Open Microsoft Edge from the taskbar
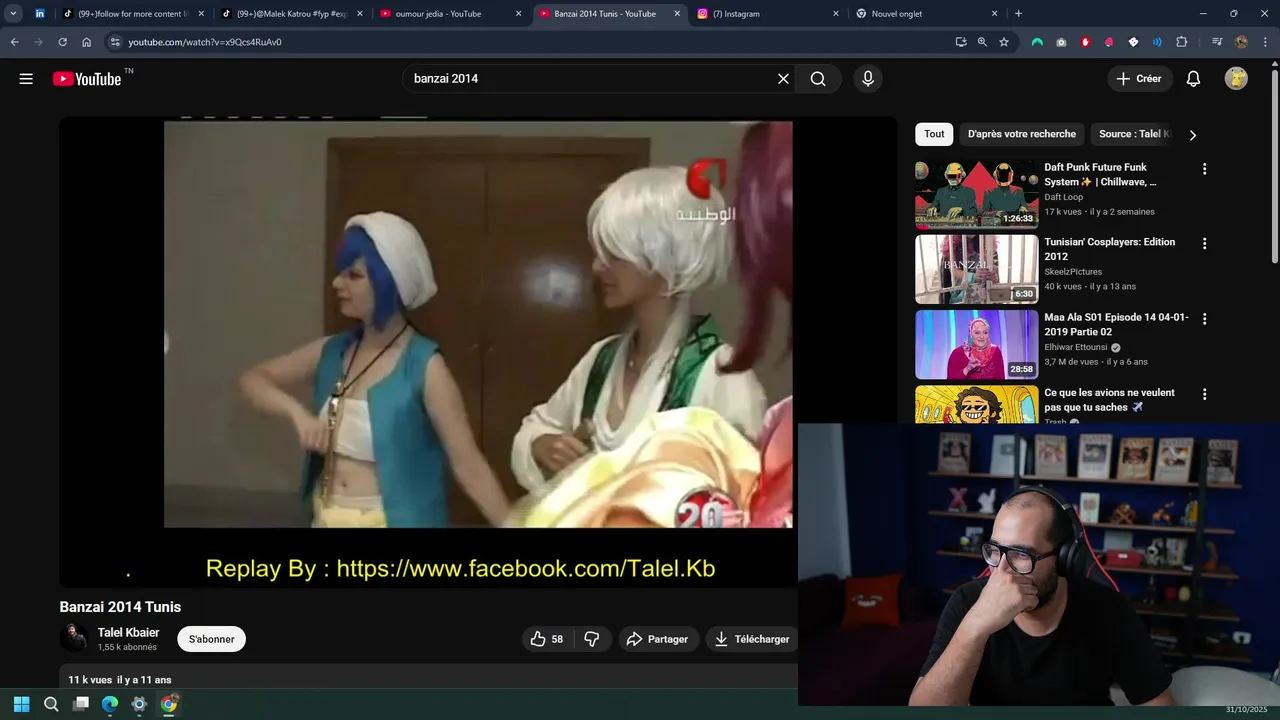 pos(110,704)
